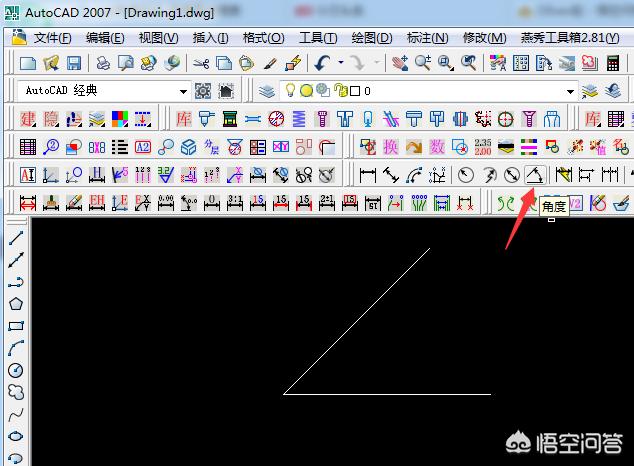Image resolution: width=634 pixels, height=466 pixels.
Task: Click the Angular dimension (角度) icon
Action: [535, 175]
